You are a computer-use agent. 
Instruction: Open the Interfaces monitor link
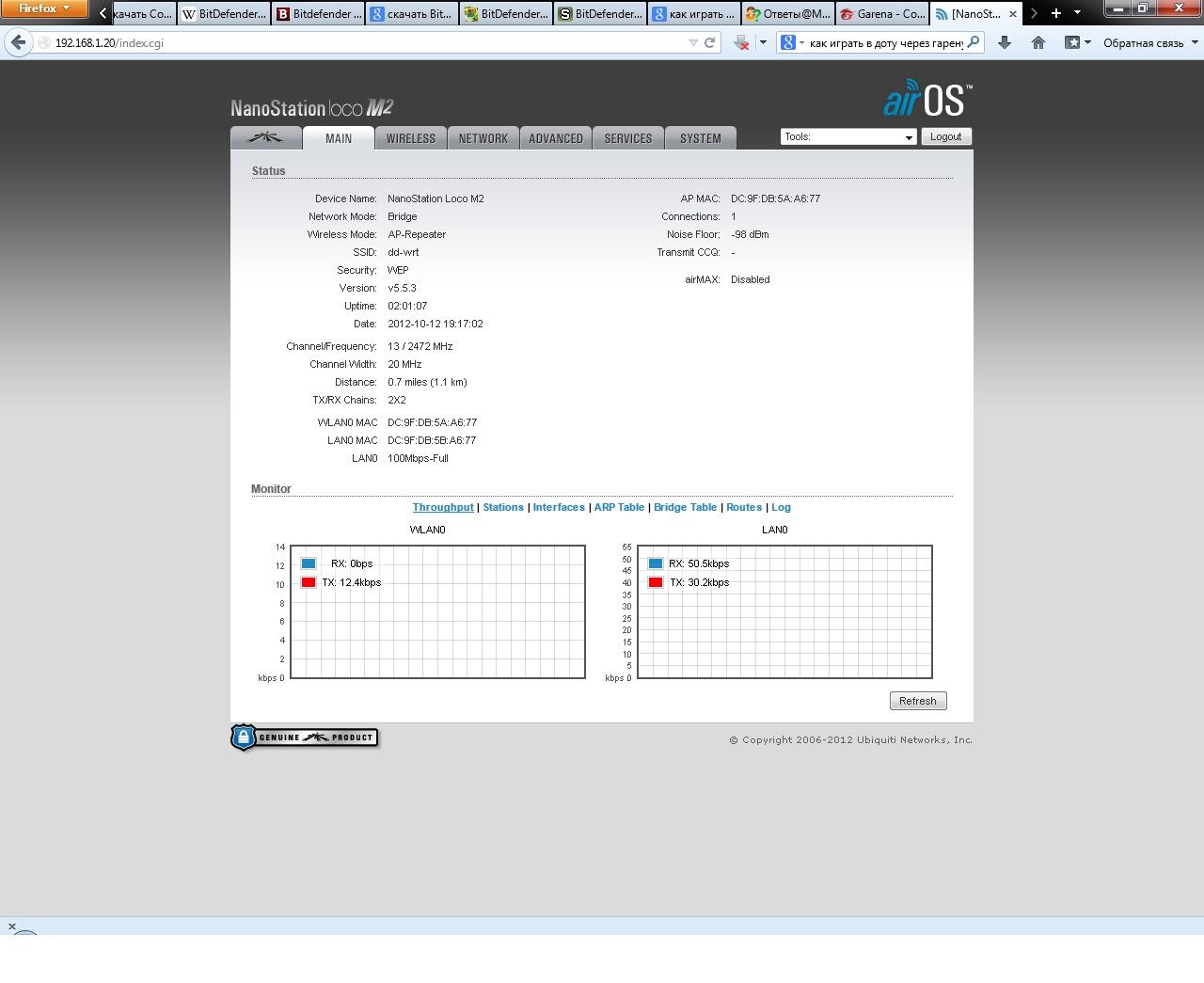pyautogui.click(x=559, y=507)
